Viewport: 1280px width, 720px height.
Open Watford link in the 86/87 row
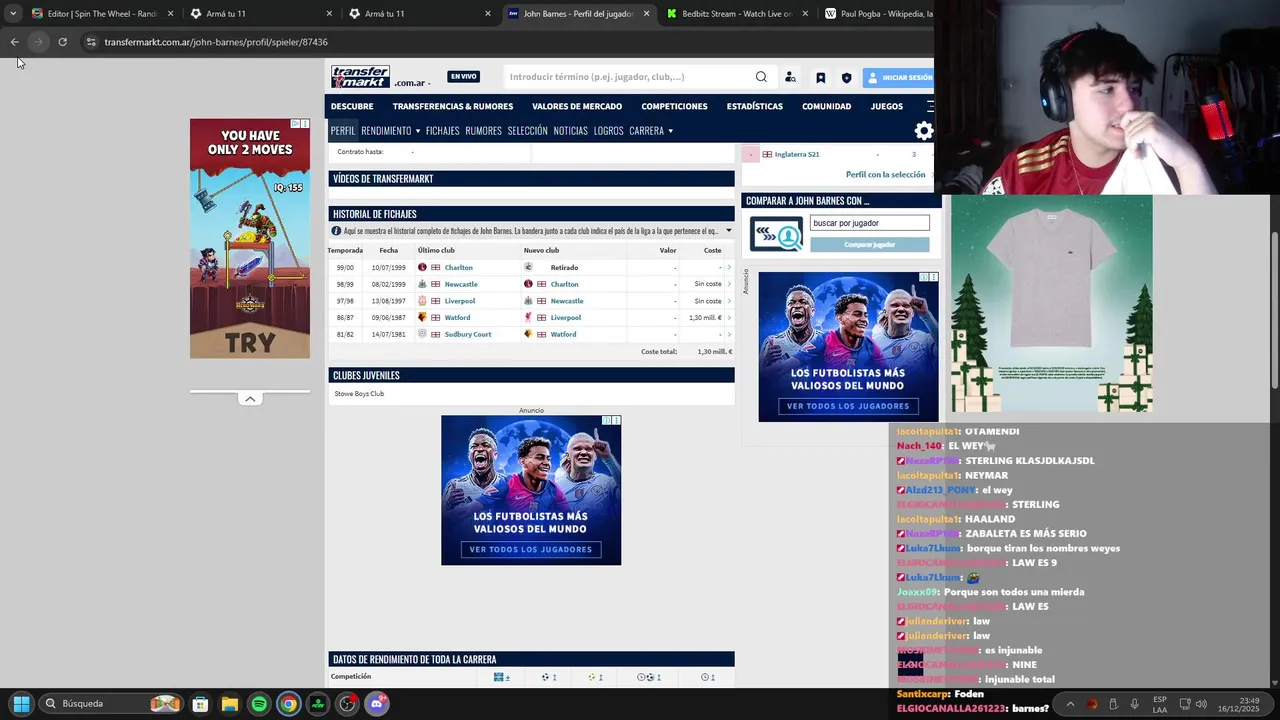pyautogui.click(x=457, y=317)
